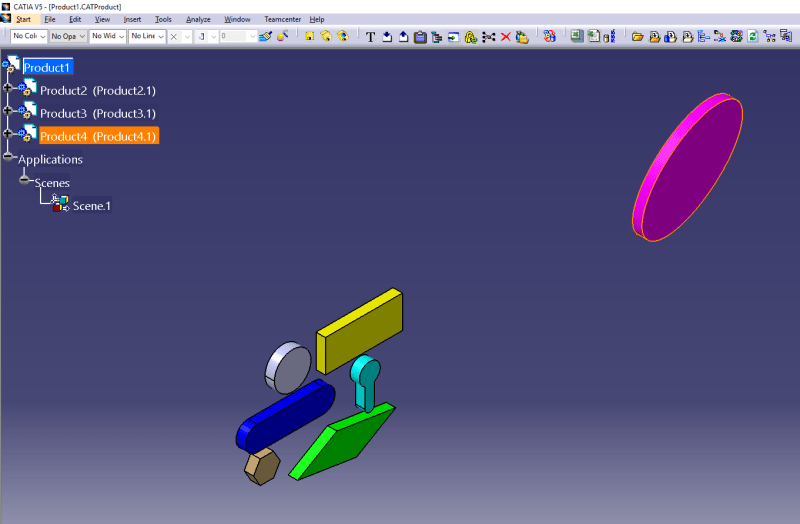Open the Window menu
The width and height of the screenshot is (800, 524).
237,19
